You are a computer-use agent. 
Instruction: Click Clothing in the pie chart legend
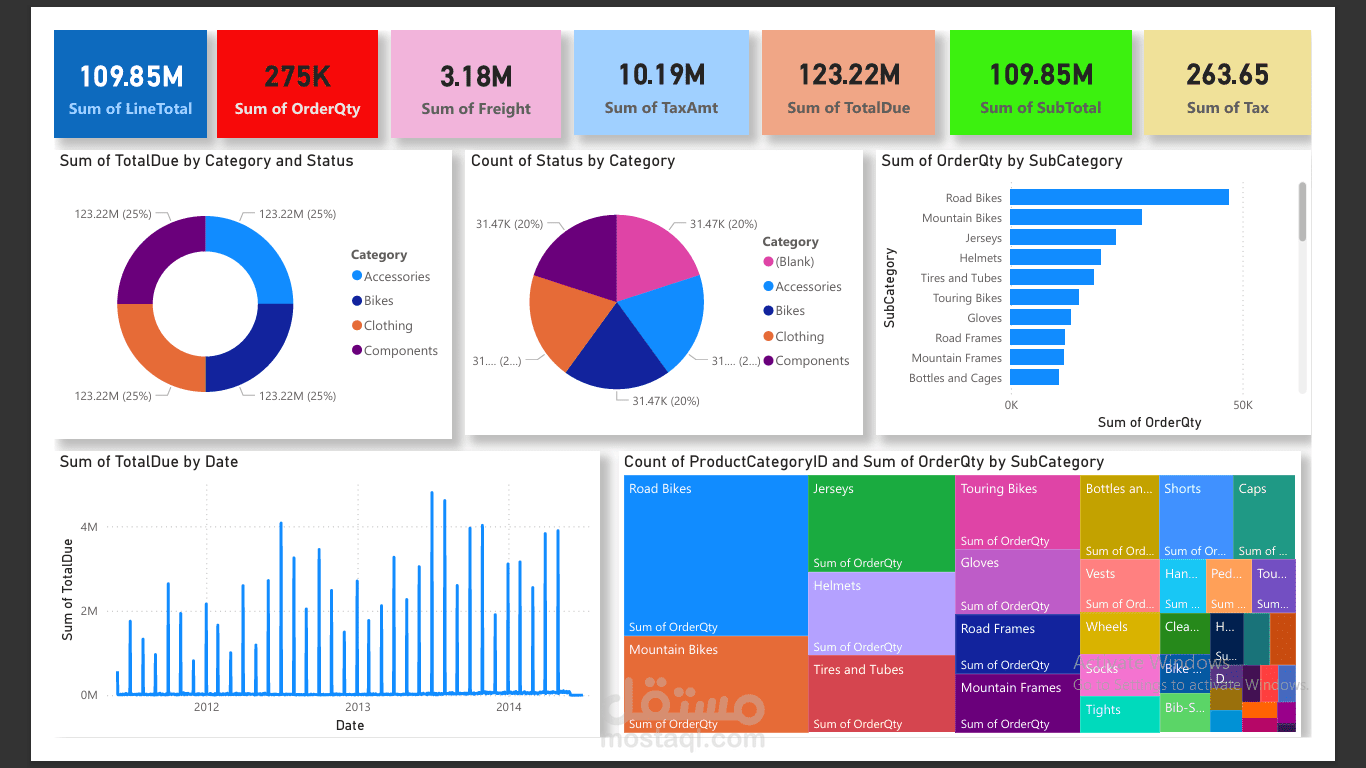tap(793, 337)
